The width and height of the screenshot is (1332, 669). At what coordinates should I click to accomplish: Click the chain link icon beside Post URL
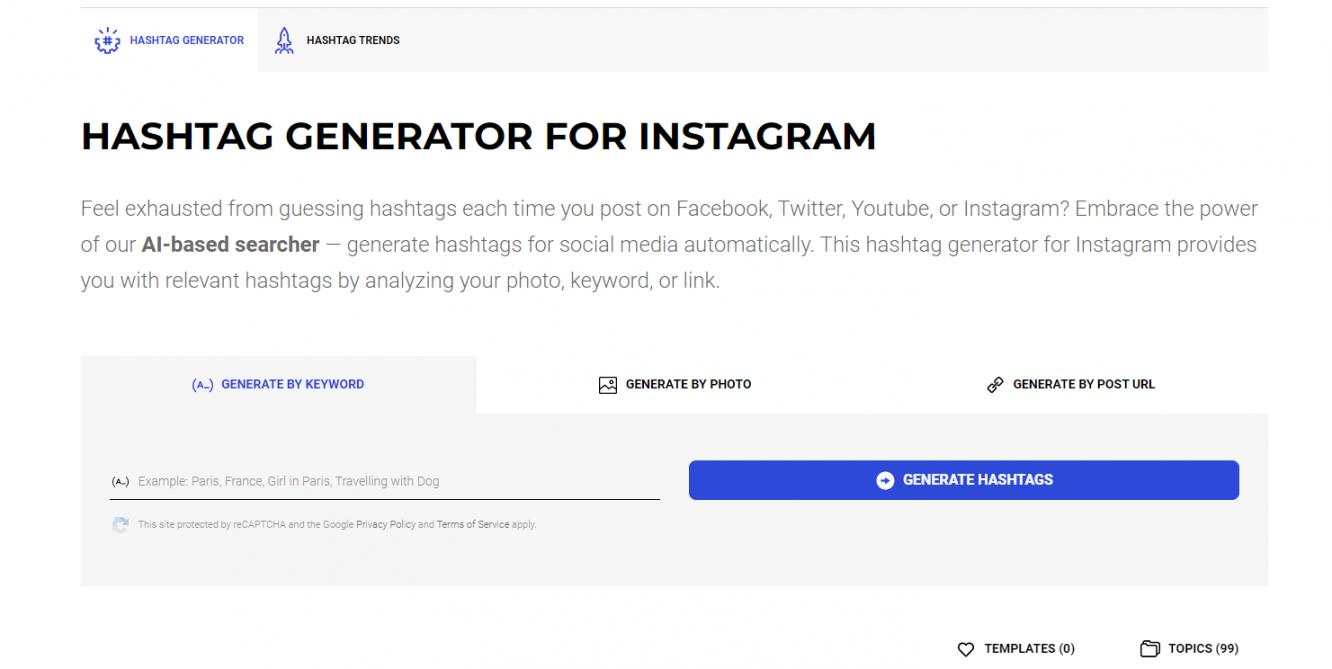(x=995, y=385)
